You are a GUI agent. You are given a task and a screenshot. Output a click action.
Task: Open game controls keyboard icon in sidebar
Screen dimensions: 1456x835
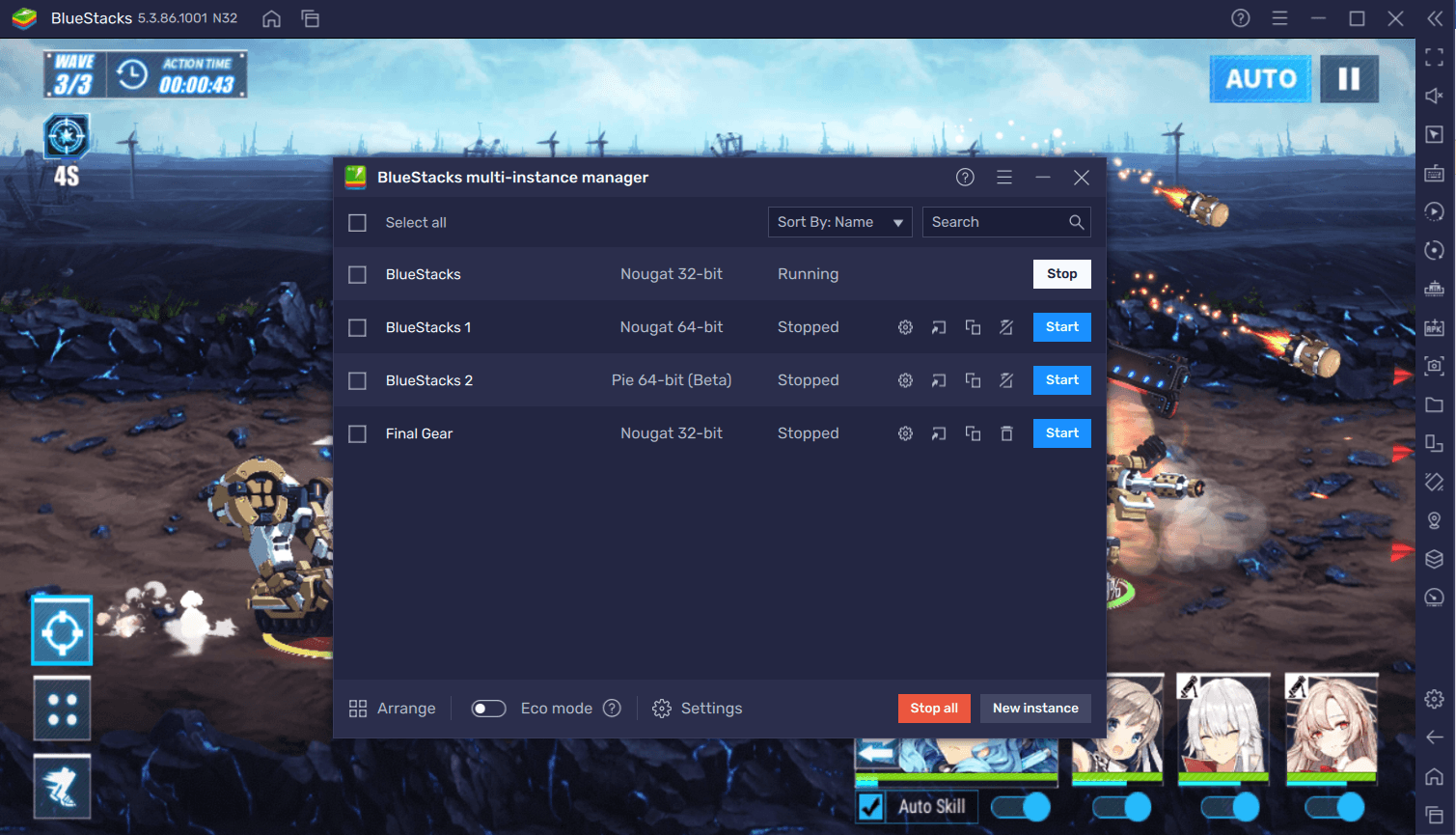tap(1435, 173)
